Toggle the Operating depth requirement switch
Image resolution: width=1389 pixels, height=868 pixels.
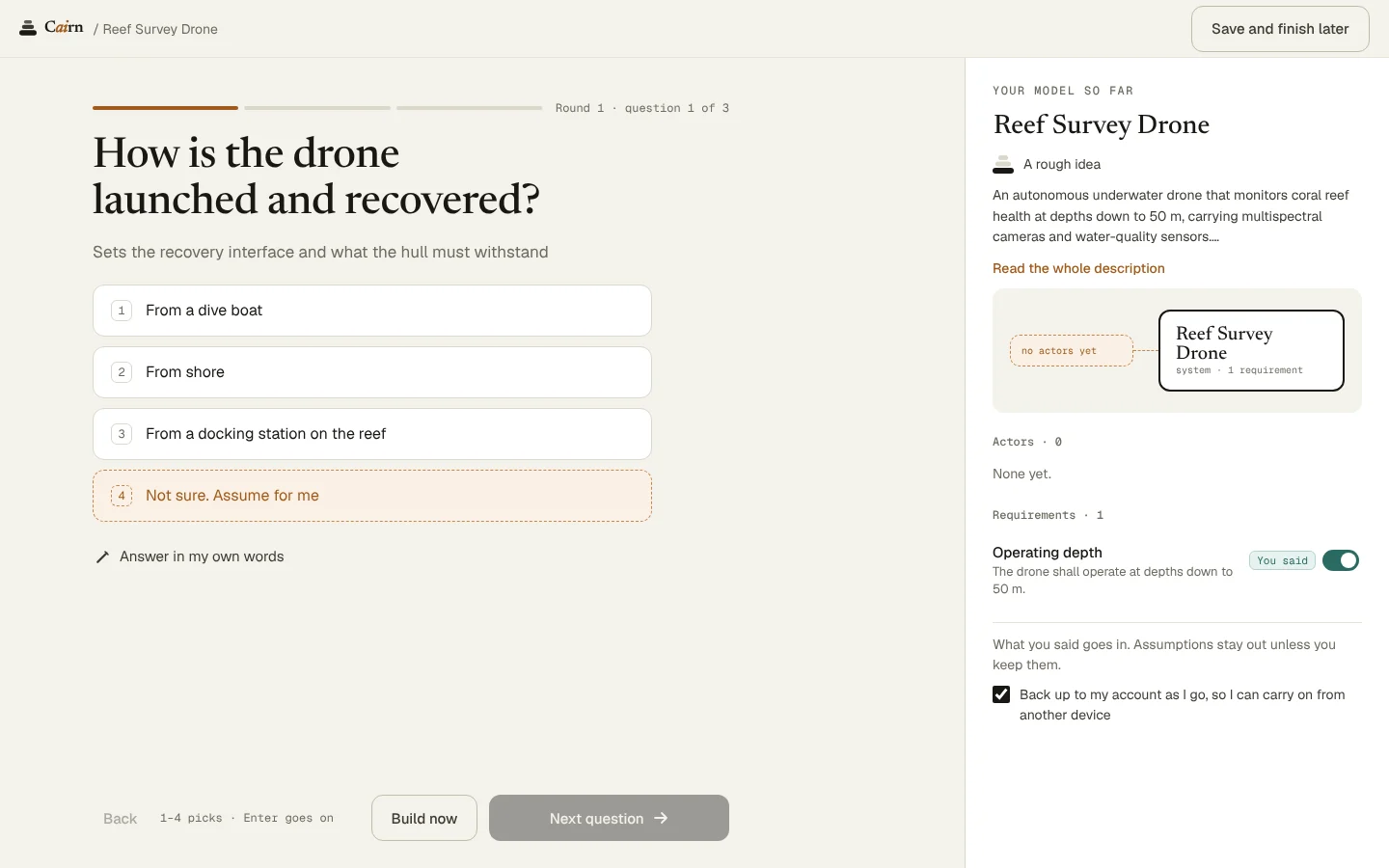(x=1341, y=560)
